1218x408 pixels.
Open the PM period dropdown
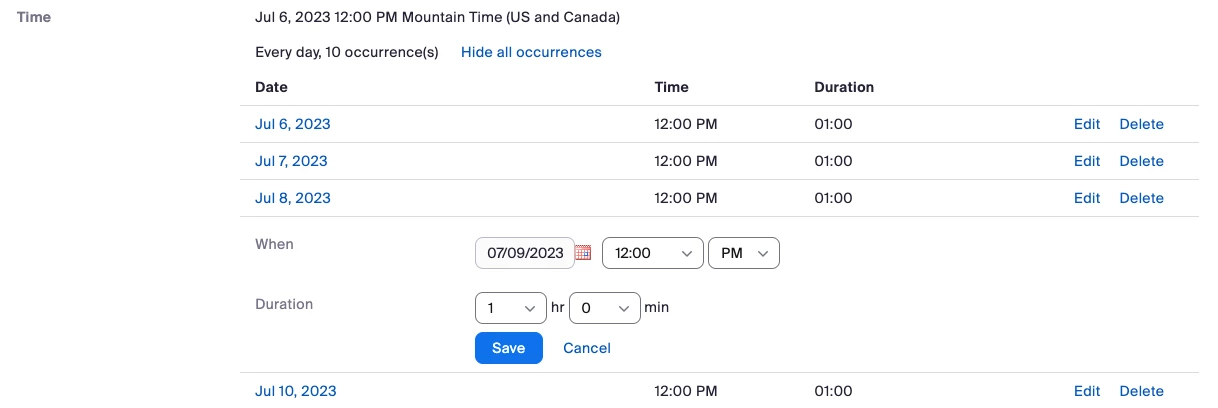point(743,253)
